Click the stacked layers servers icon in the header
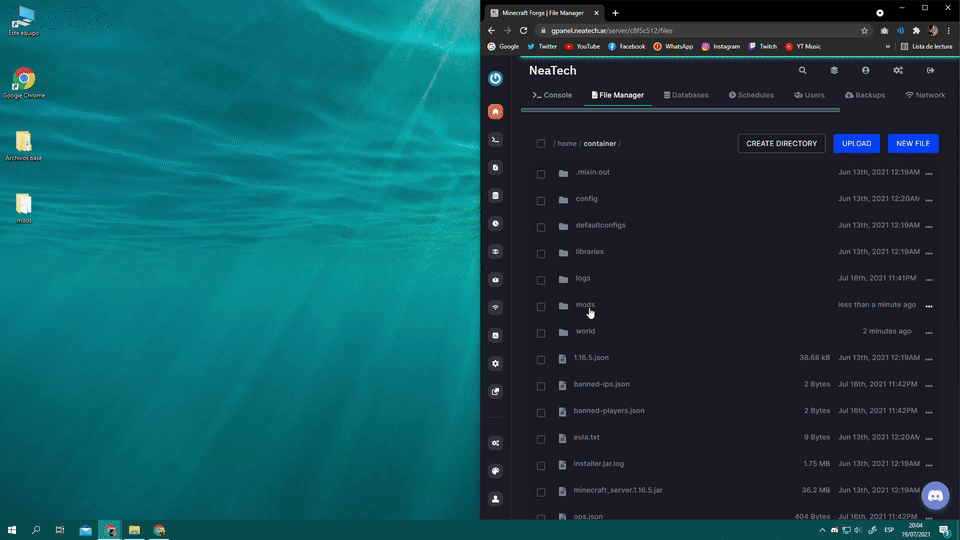This screenshot has height=540, width=960. pos(834,70)
